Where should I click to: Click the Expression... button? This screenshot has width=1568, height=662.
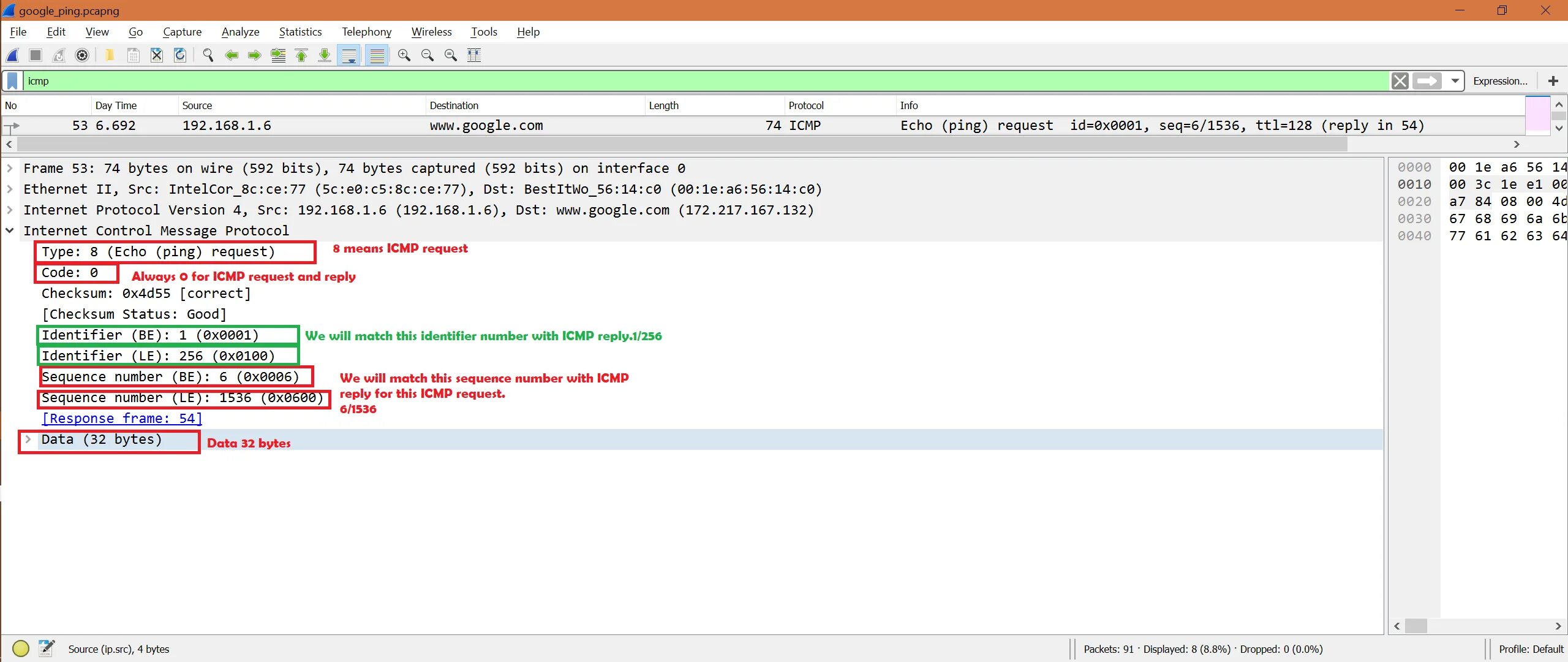pyautogui.click(x=1500, y=81)
